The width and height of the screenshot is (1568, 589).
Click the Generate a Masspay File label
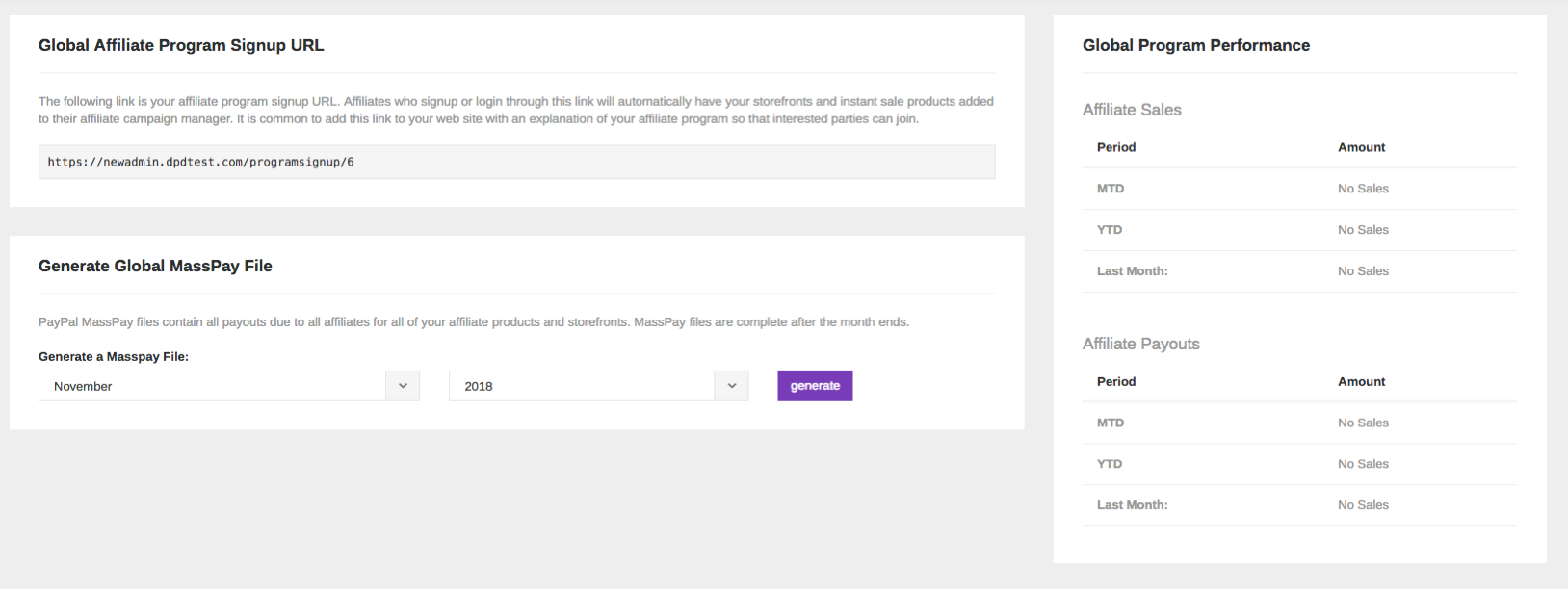pos(114,356)
